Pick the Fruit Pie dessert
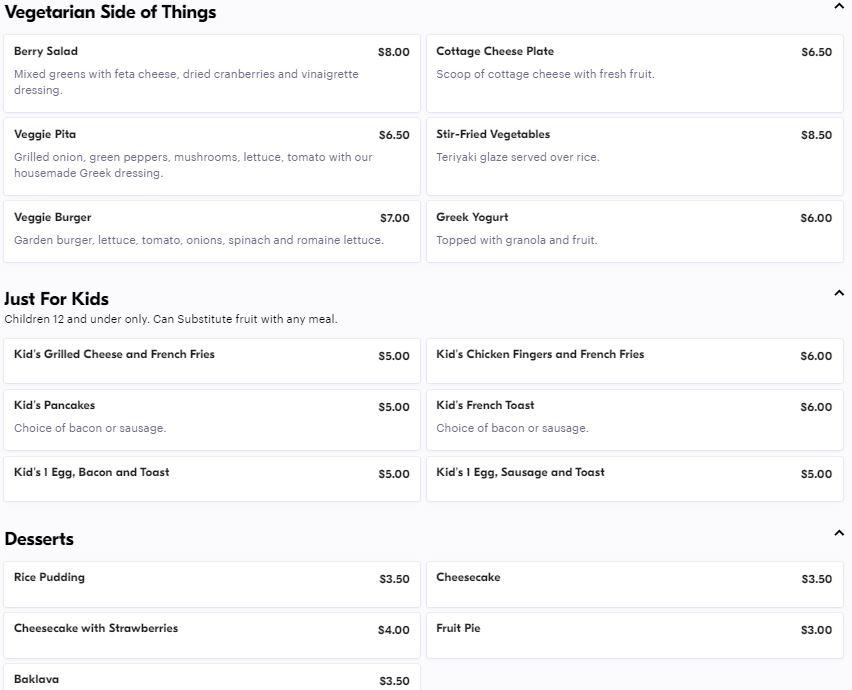The image size is (852, 690). pos(634,634)
